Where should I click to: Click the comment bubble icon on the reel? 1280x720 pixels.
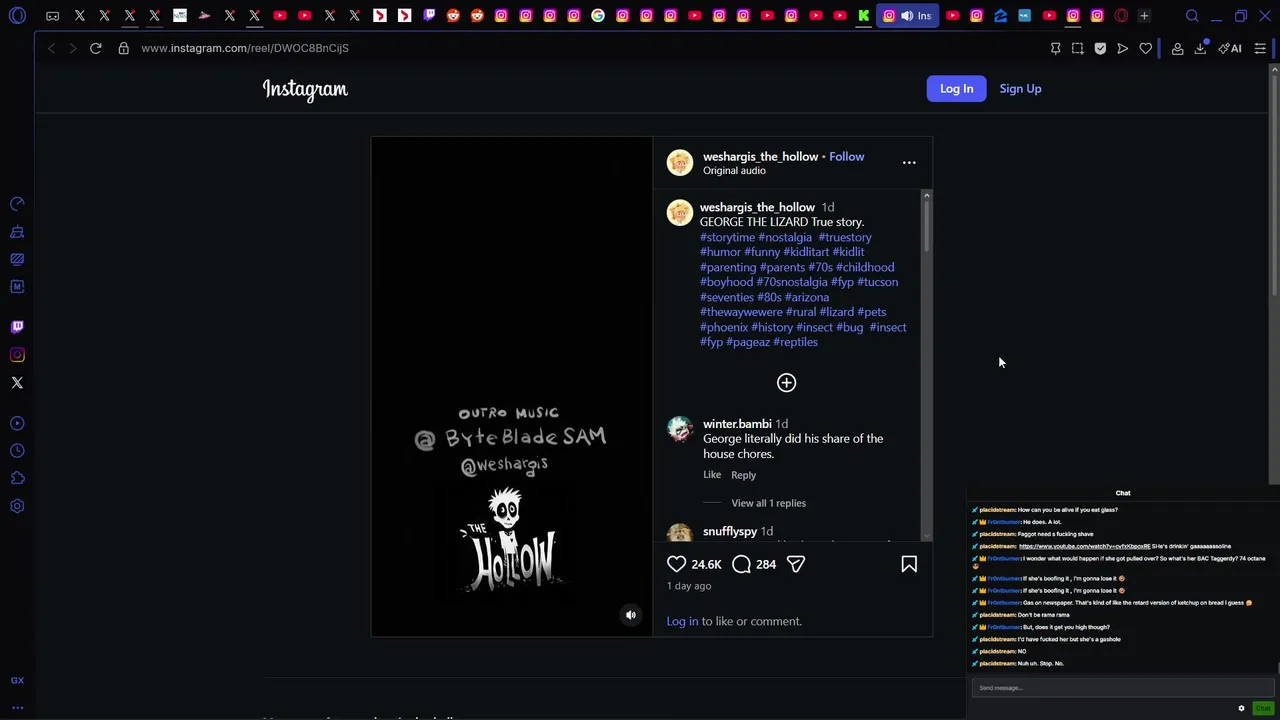pos(741,564)
